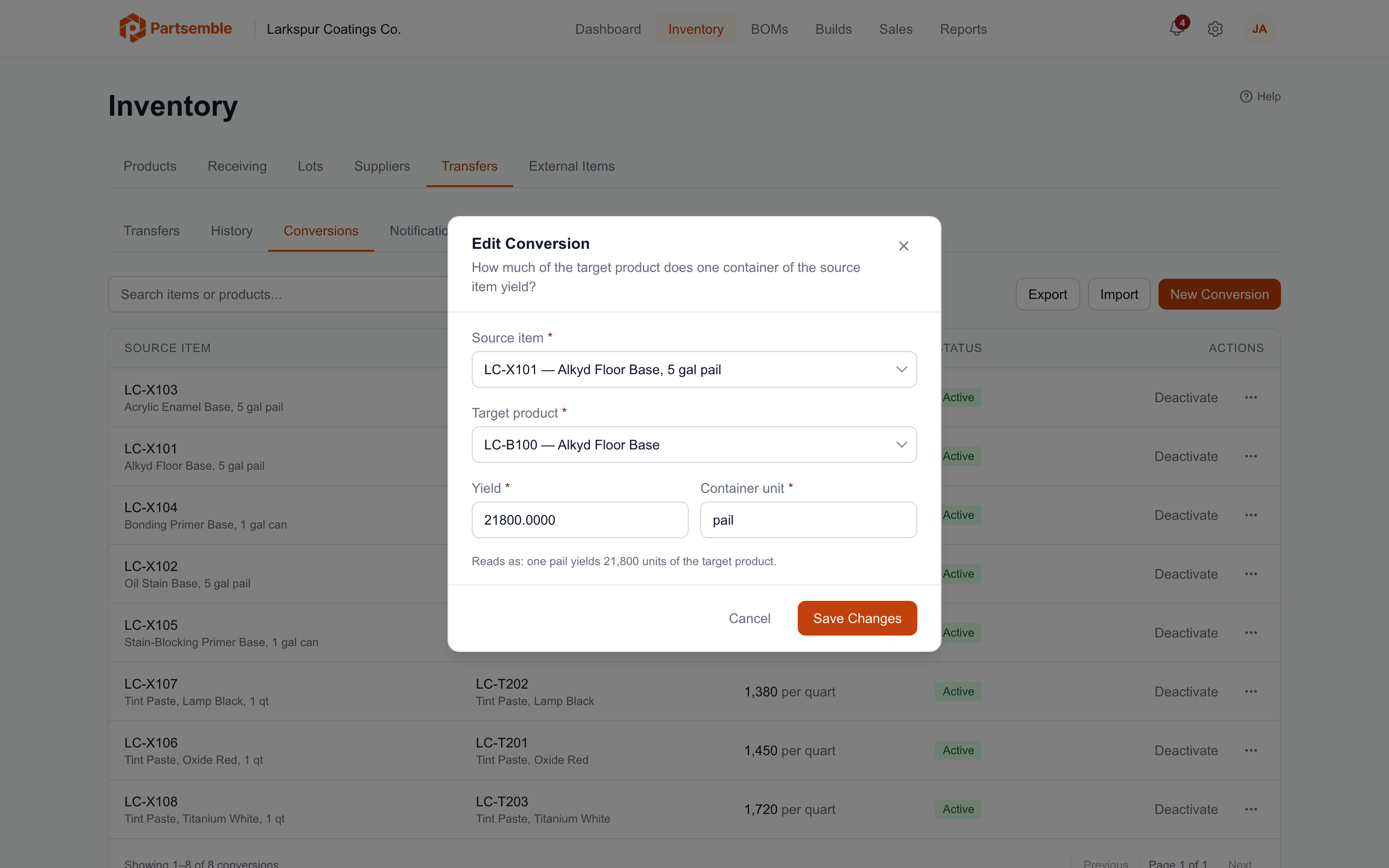Open more actions for LC-X101 row
The width and height of the screenshot is (1389, 868).
click(x=1251, y=456)
